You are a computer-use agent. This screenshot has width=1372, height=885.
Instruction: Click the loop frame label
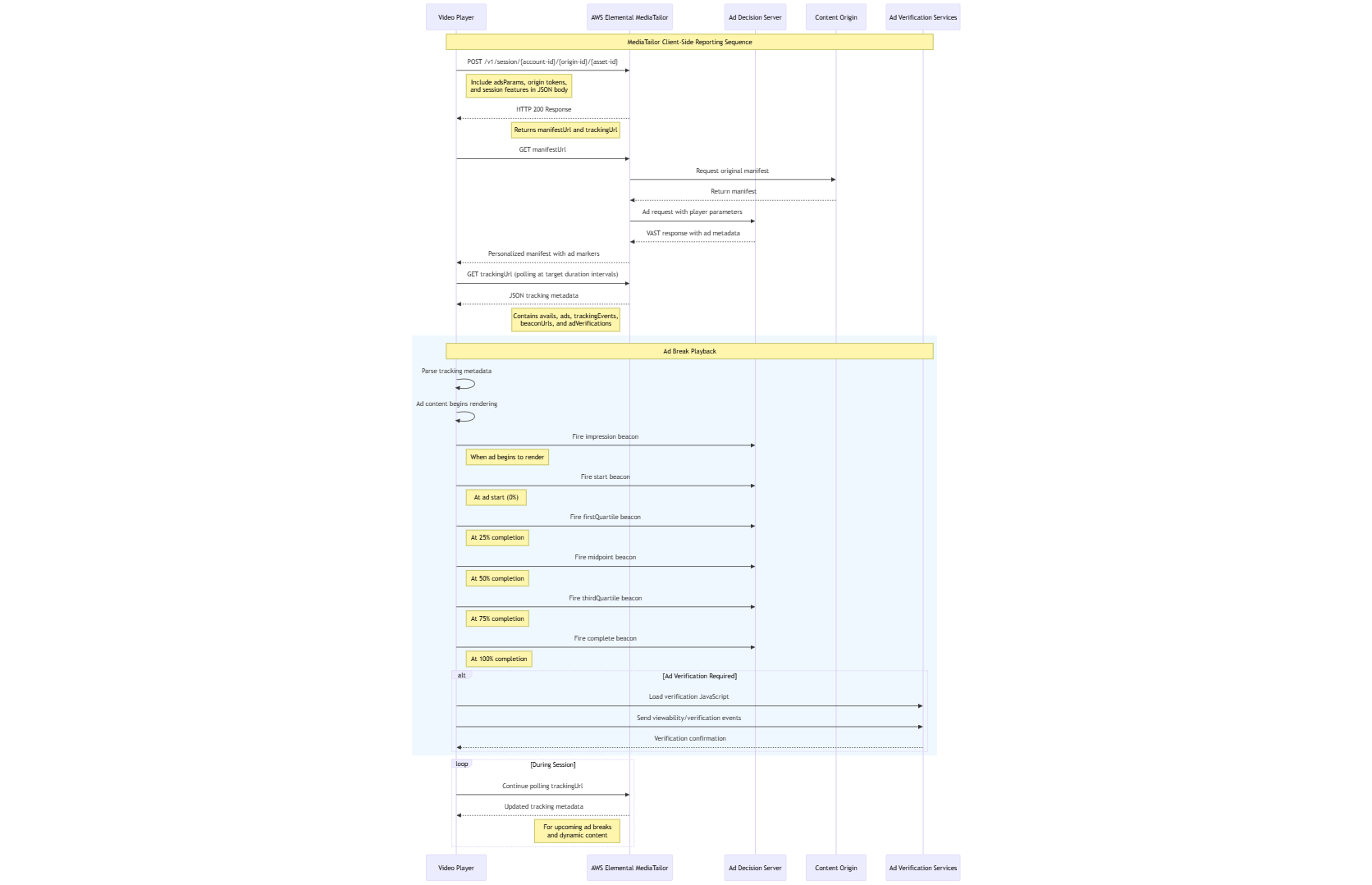(461, 764)
